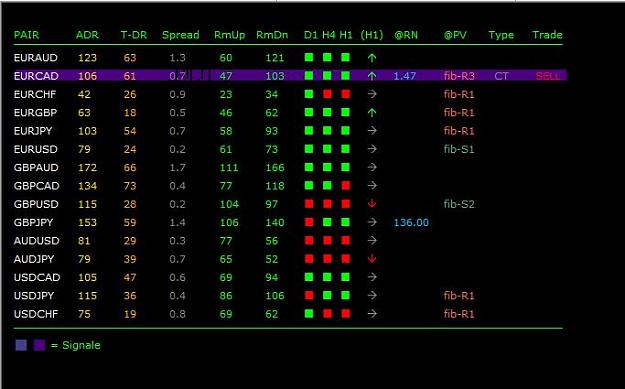The width and height of the screenshot is (625, 389).
Task: Click the dark purple Signale legend swatch
Action: 39,345
